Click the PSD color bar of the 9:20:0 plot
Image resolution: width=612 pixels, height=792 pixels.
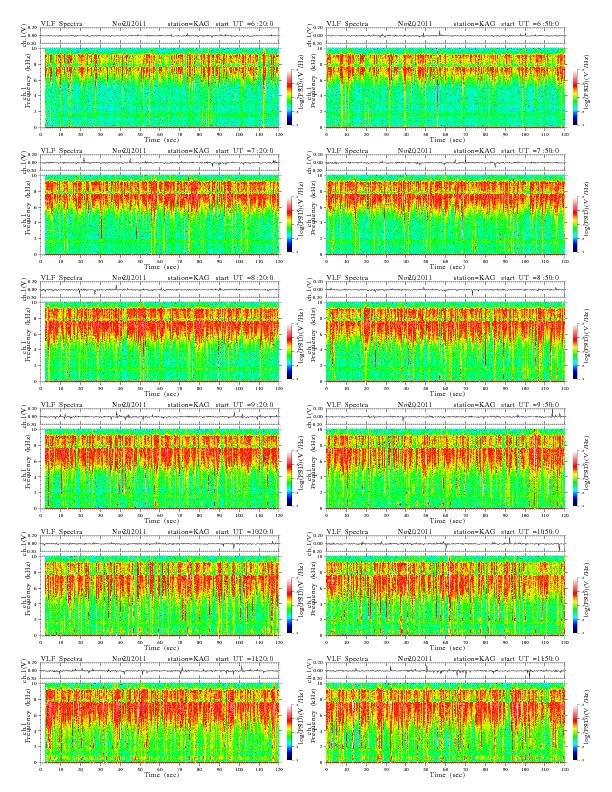pyautogui.click(x=289, y=478)
